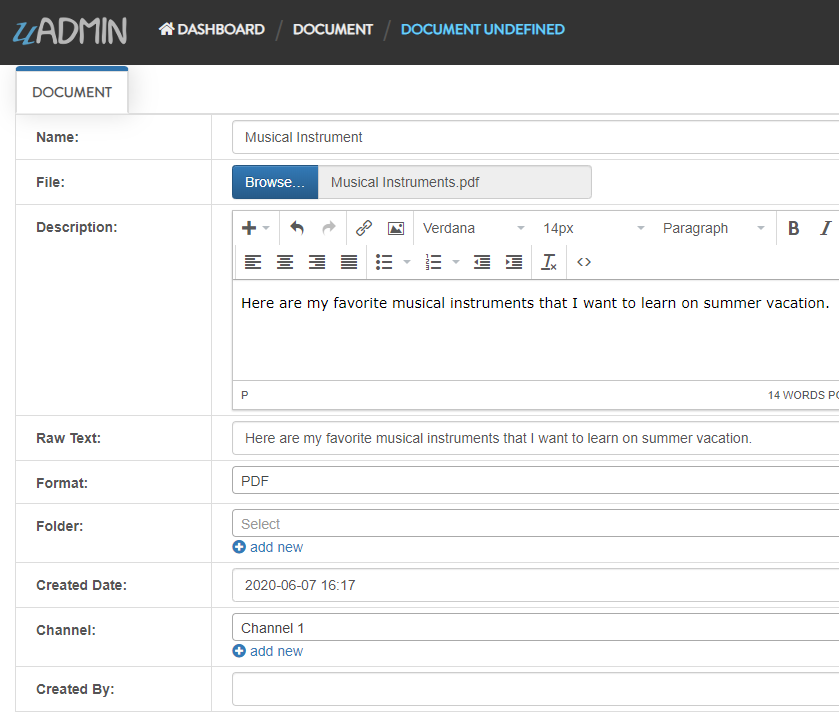Image resolution: width=839 pixels, height=713 pixels.
Task: Click the Browse... file button
Action: click(x=275, y=182)
